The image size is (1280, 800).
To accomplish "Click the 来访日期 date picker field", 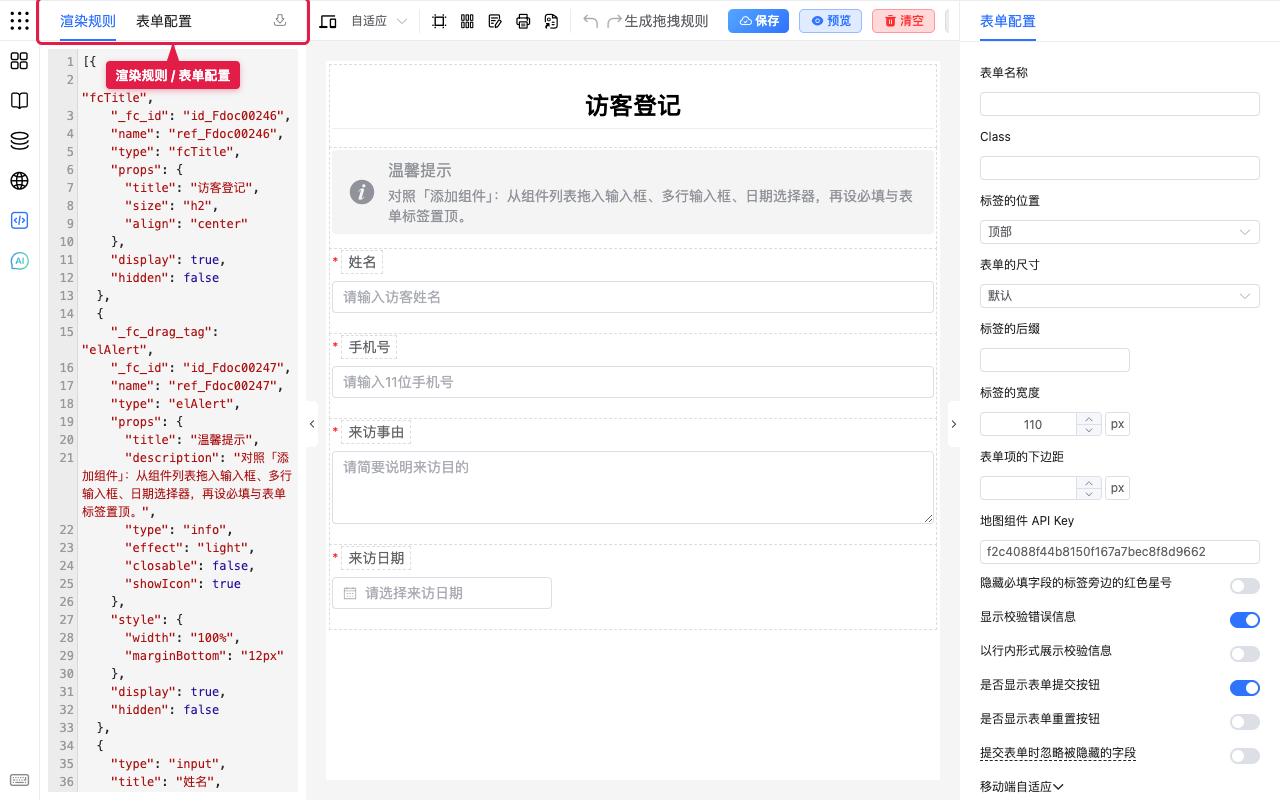I will [x=442, y=593].
